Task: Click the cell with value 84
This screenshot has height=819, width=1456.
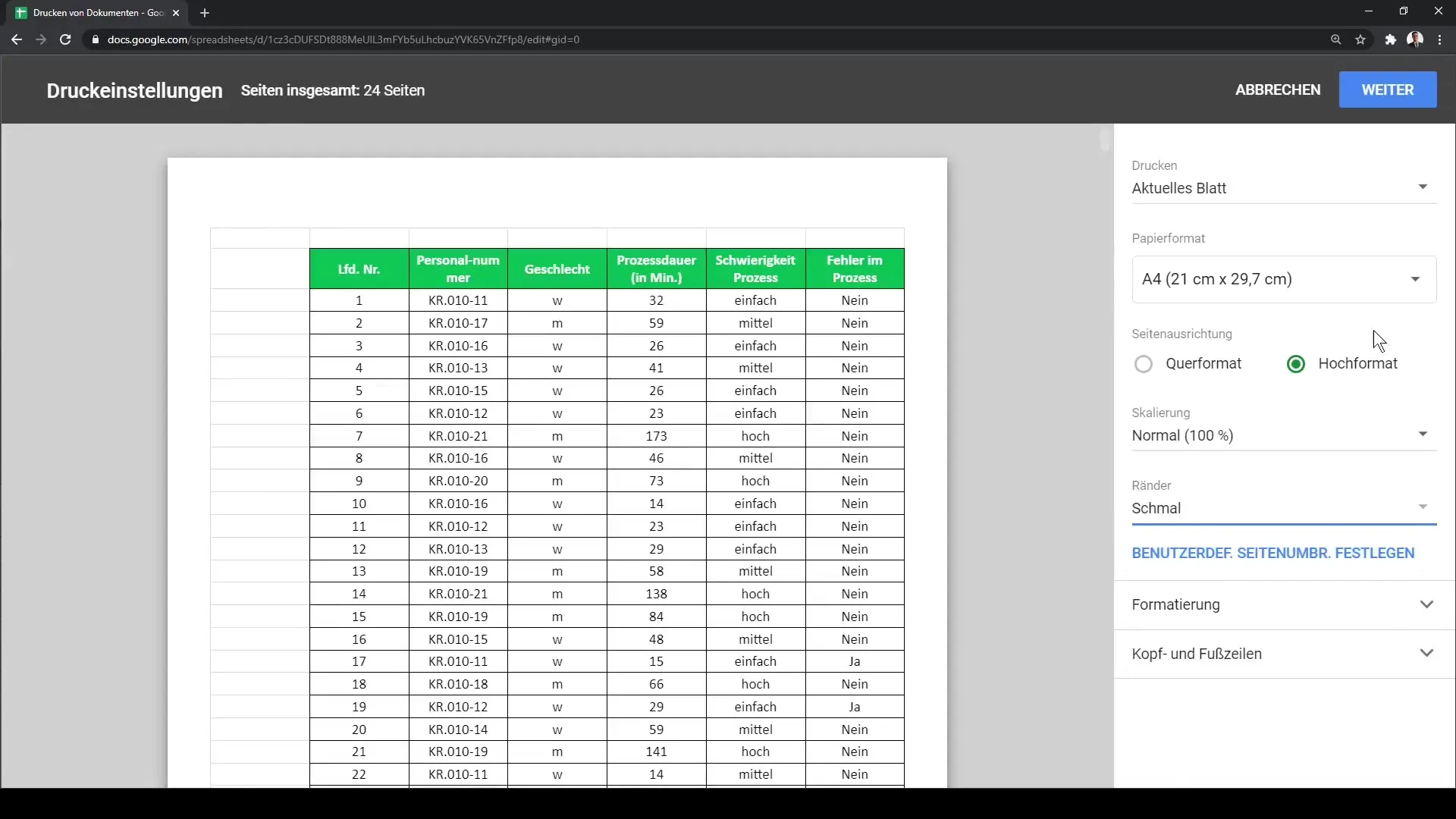Action: coord(657,617)
